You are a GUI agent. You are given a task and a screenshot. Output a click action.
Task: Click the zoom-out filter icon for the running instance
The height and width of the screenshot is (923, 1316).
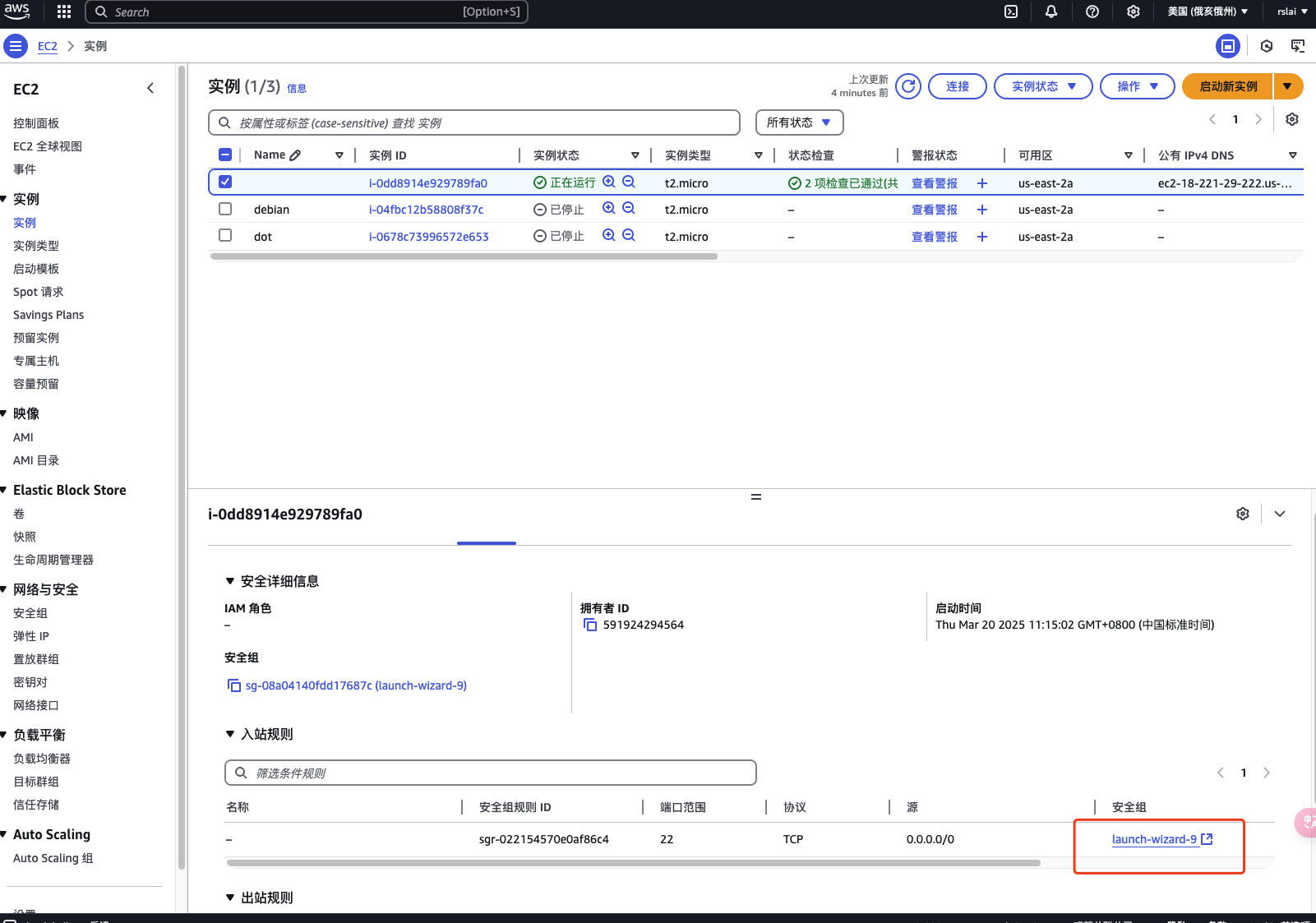[629, 182]
